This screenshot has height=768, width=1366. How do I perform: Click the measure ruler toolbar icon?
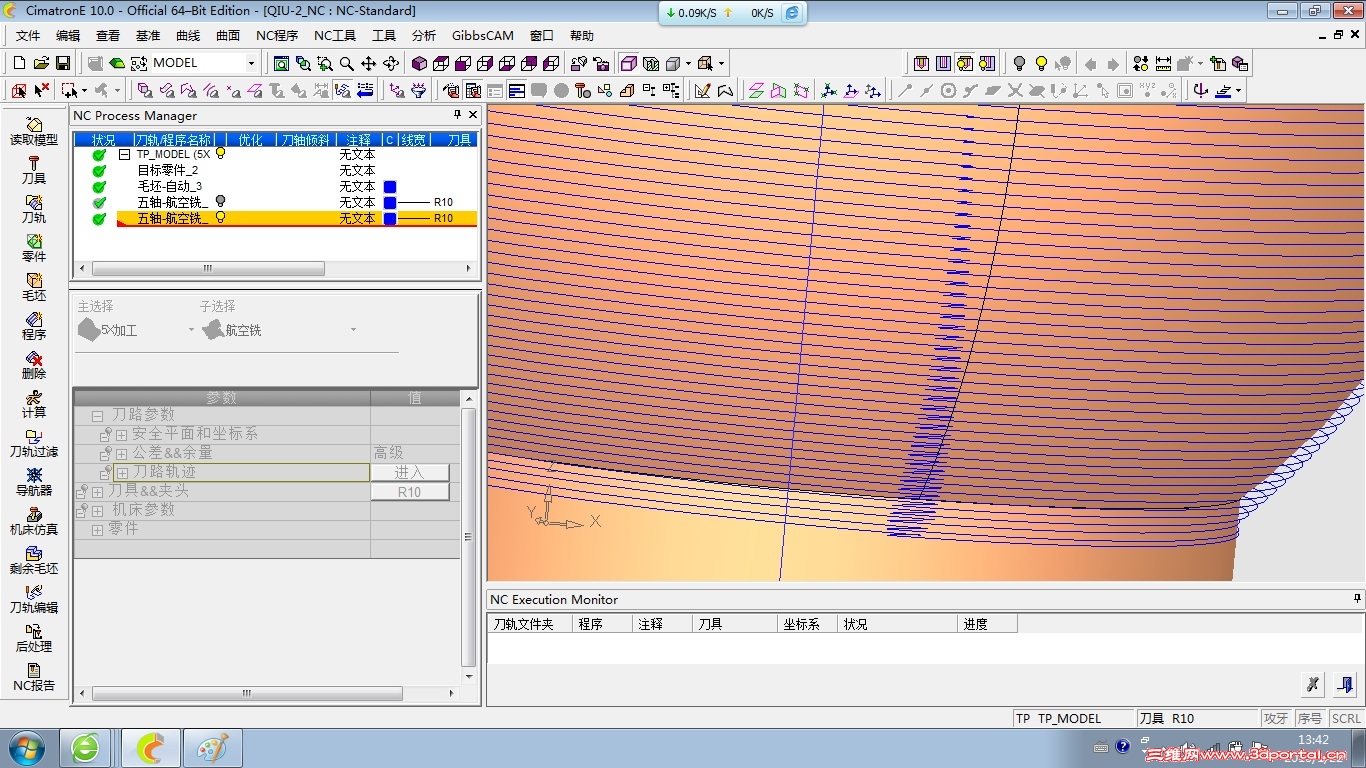(x=1163, y=63)
